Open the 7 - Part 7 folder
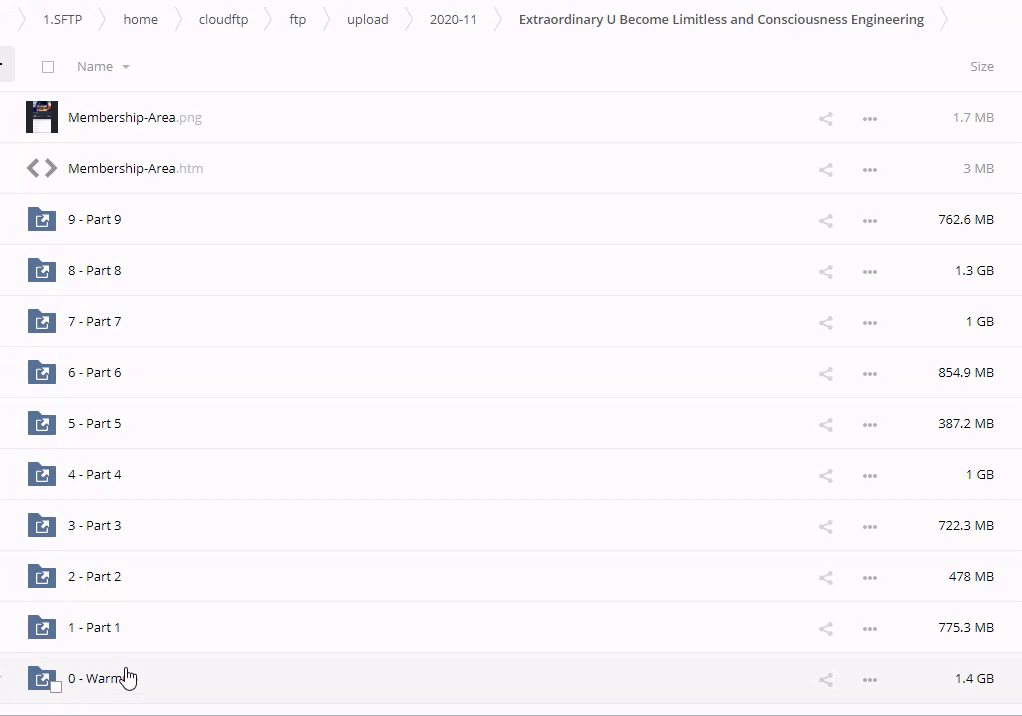This screenshot has width=1022, height=716. pos(95,322)
